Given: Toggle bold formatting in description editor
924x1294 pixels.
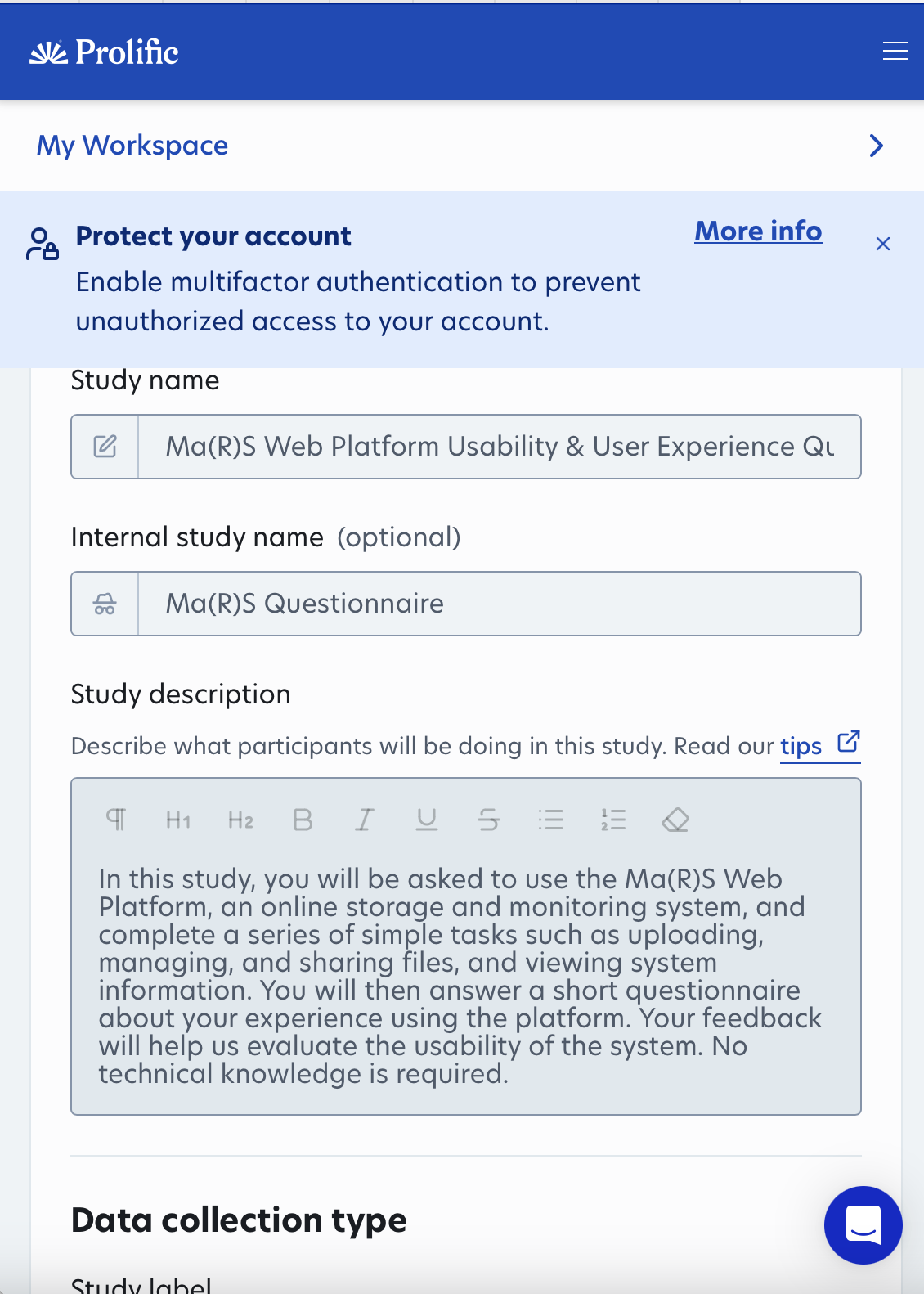Looking at the screenshot, I should (x=303, y=820).
